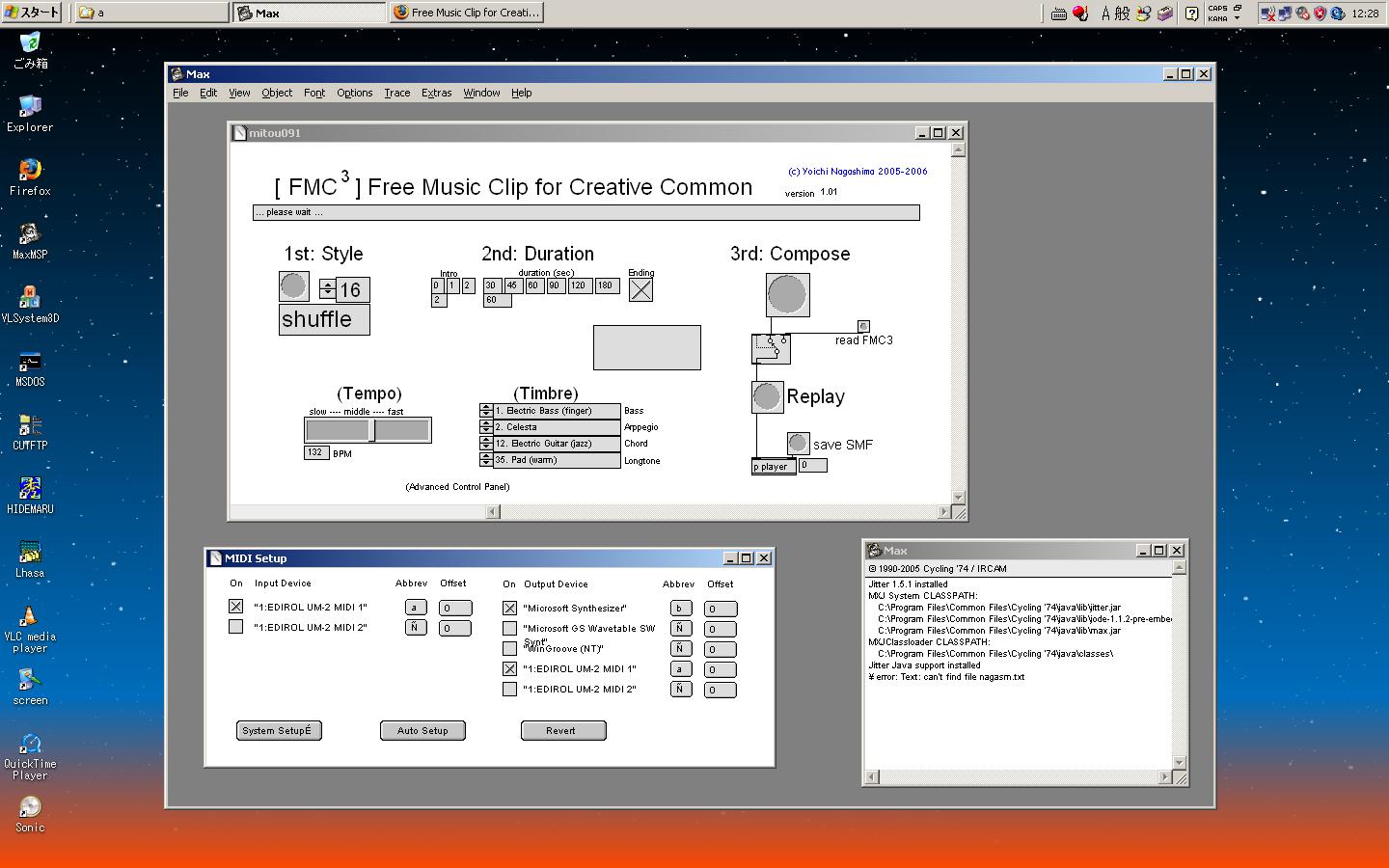Image resolution: width=1389 pixels, height=868 pixels.
Task: Select the Lhasa desktop icon
Action: [x=30, y=559]
